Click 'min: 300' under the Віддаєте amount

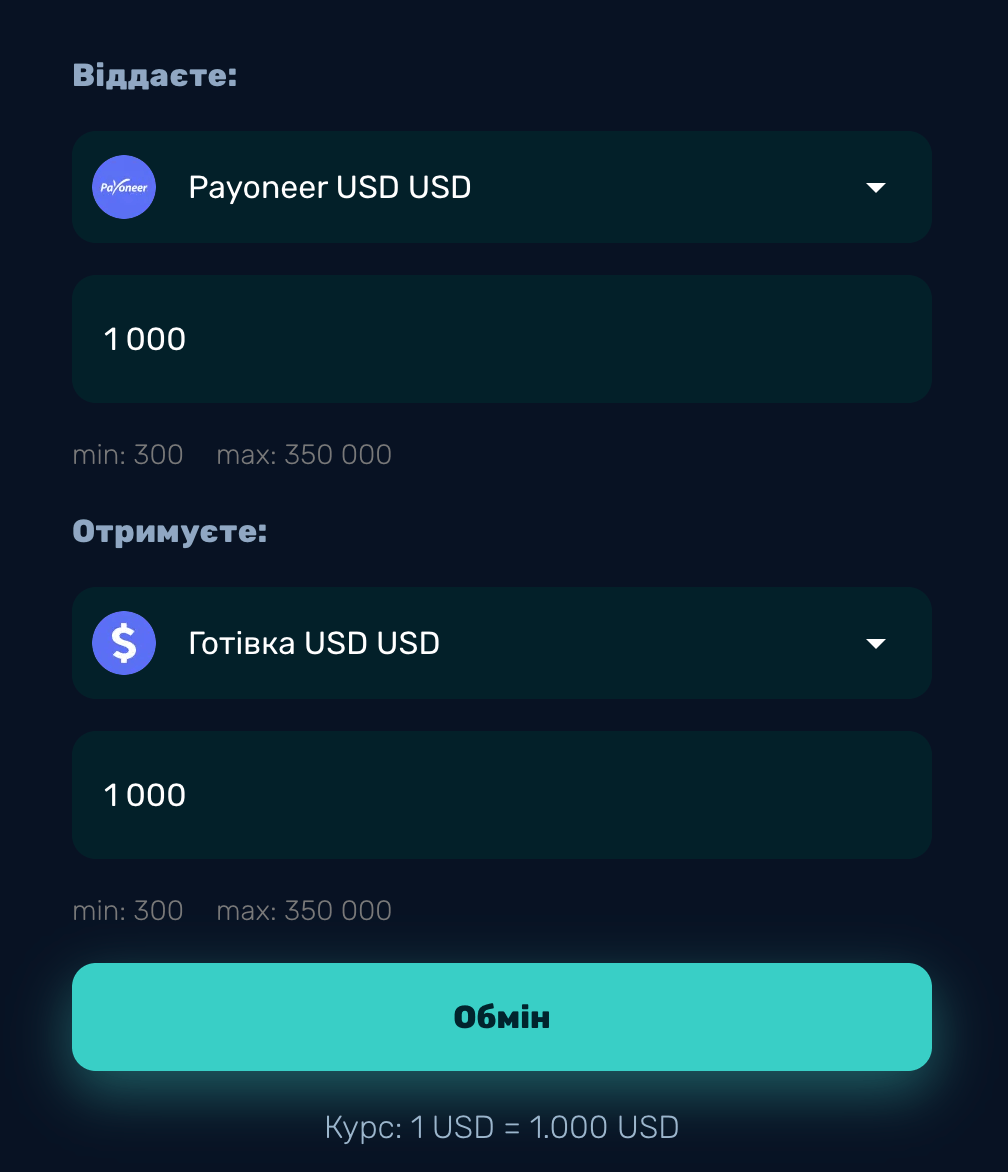(128, 455)
